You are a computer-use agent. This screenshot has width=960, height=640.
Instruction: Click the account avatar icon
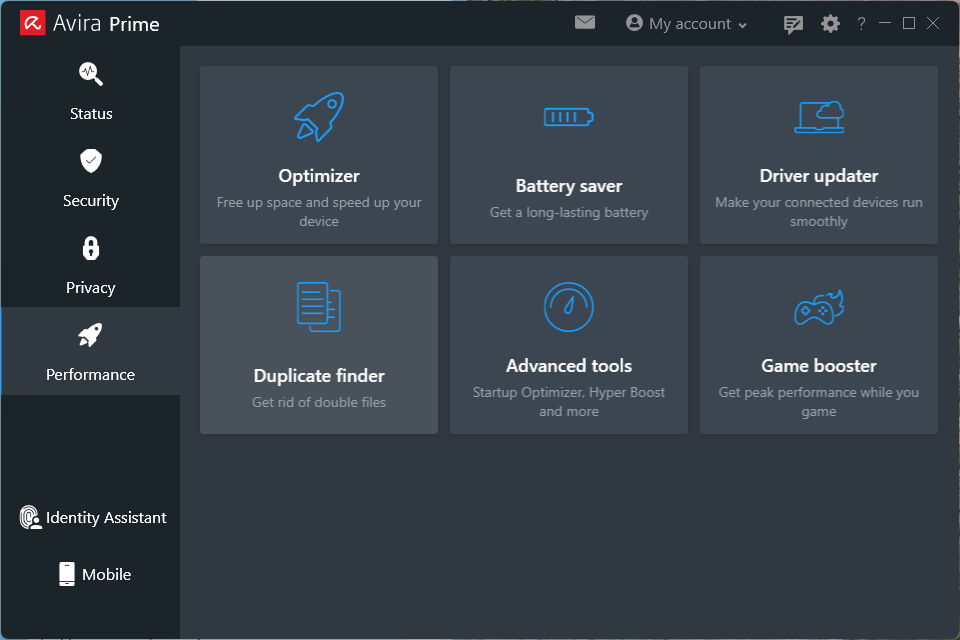pos(634,23)
